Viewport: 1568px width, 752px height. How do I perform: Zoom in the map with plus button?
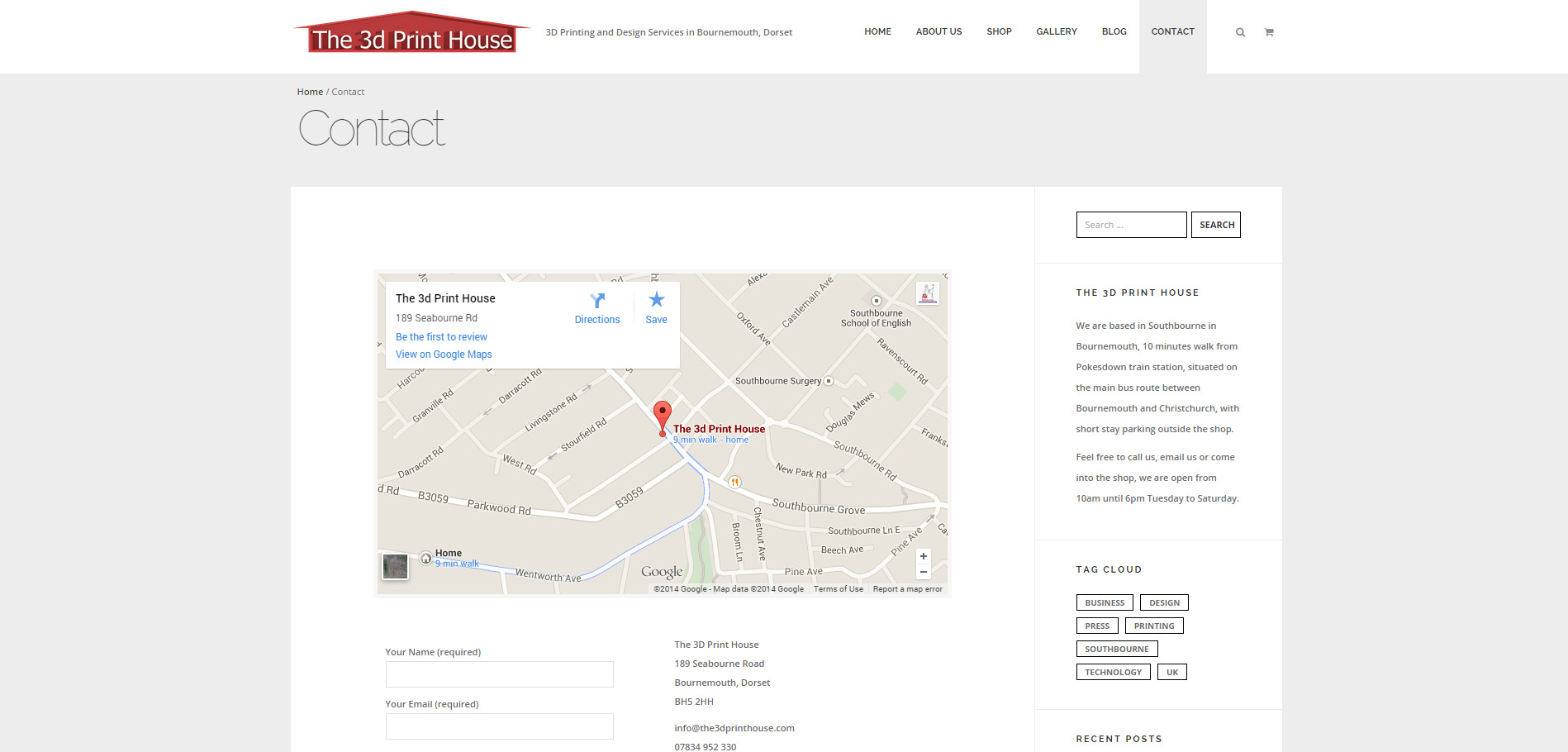[x=924, y=556]
